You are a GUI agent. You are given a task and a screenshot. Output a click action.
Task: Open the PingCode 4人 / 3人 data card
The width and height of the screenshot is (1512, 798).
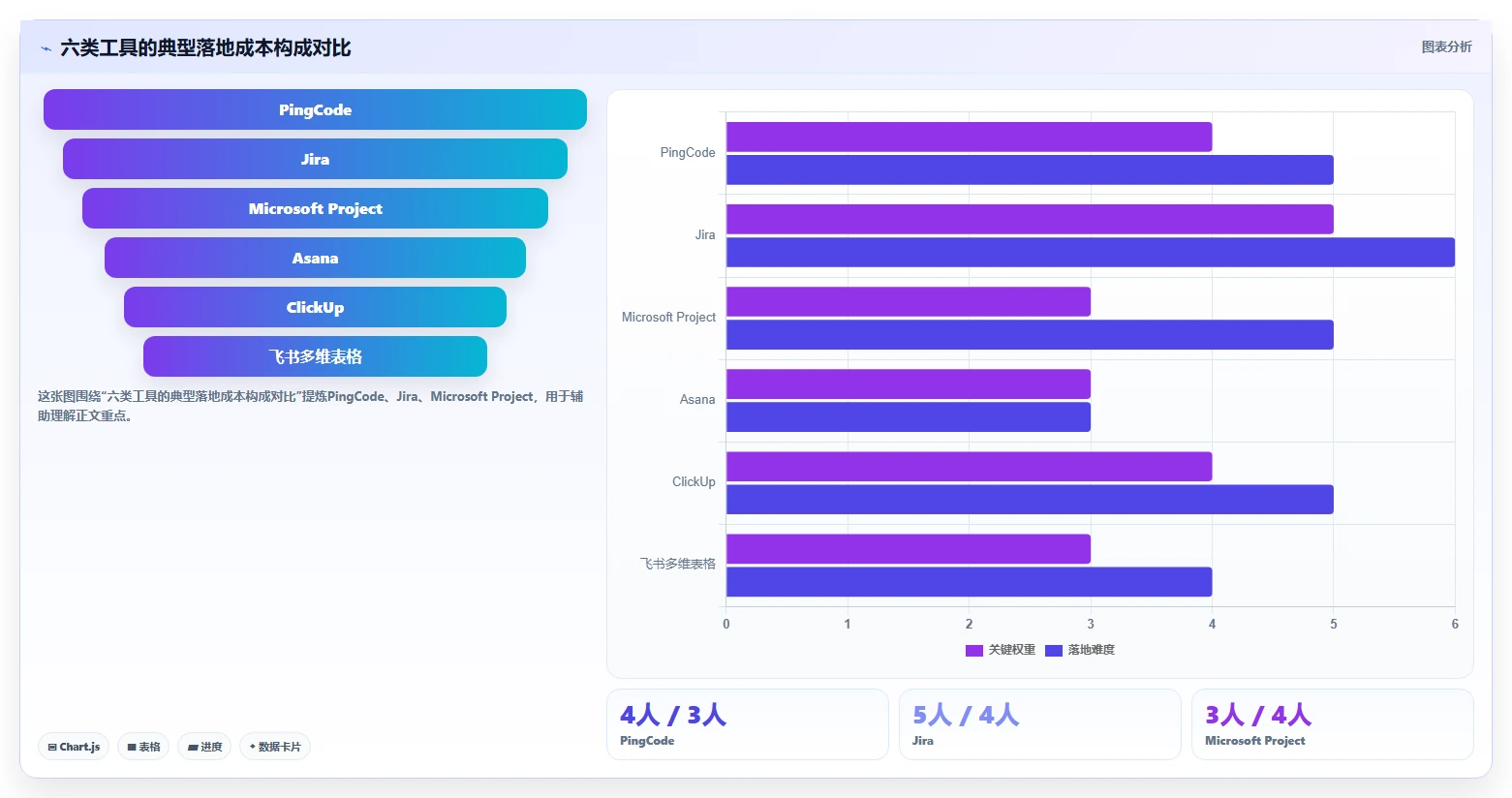tap(747, 724)
